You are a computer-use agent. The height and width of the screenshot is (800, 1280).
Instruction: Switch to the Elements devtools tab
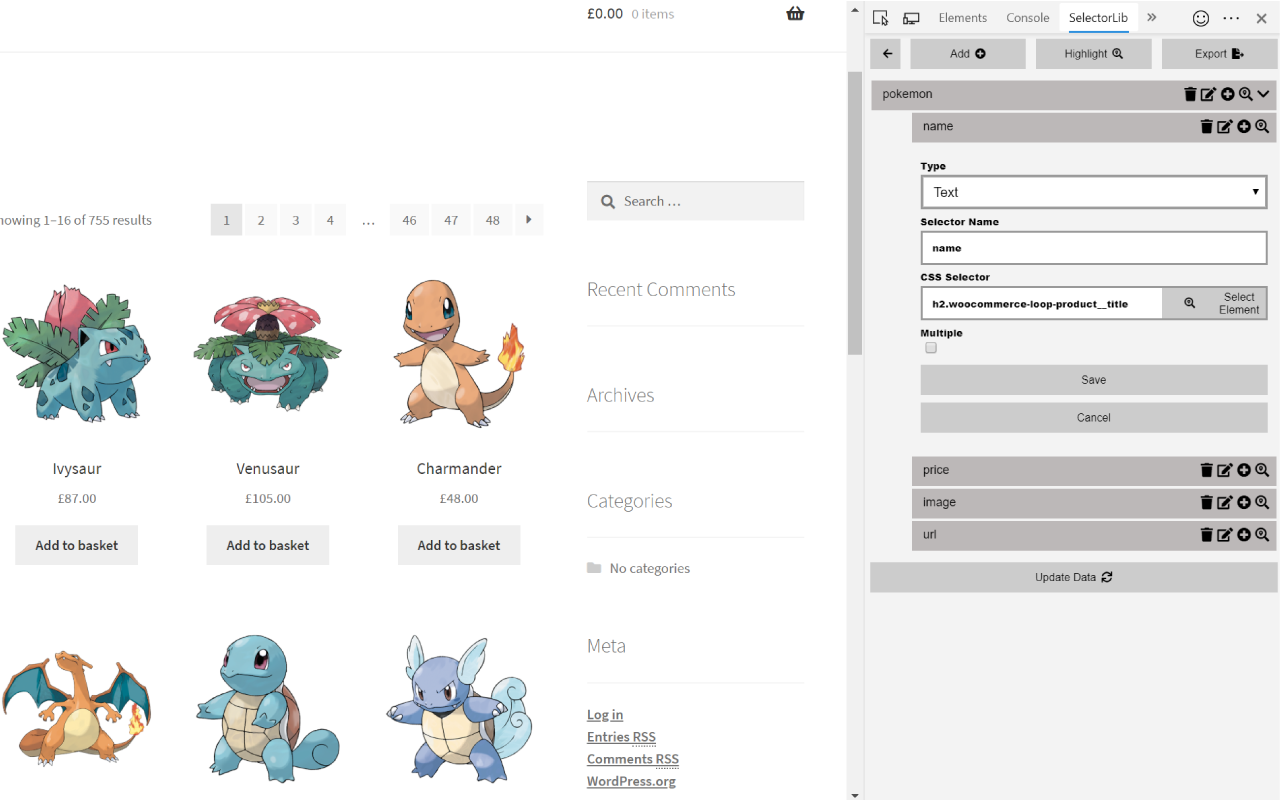962,18
